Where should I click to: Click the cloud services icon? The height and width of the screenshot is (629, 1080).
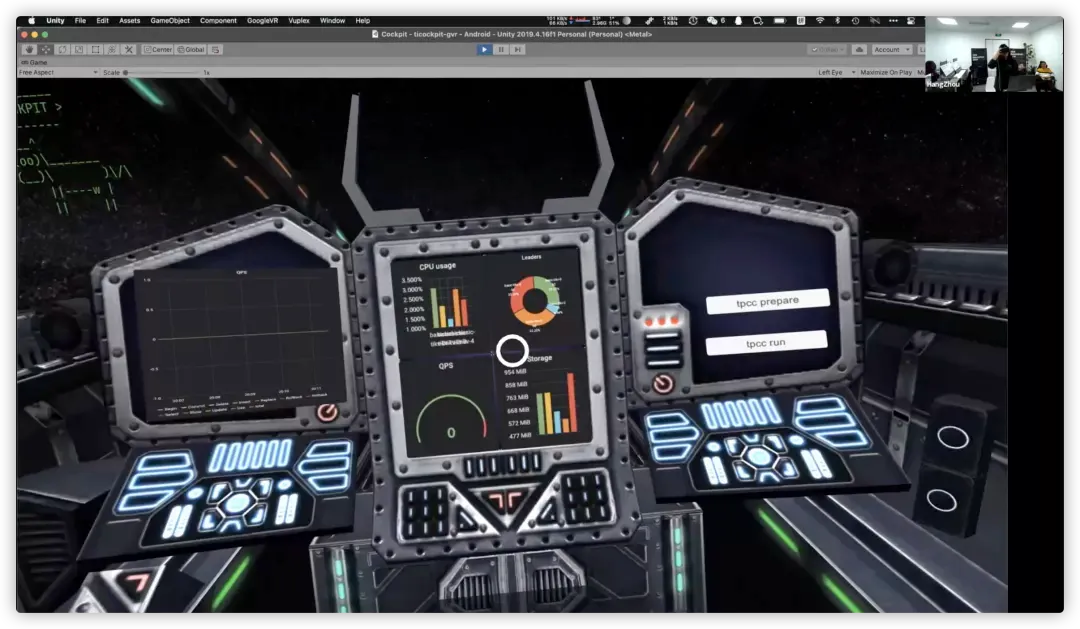click(859, 49)
